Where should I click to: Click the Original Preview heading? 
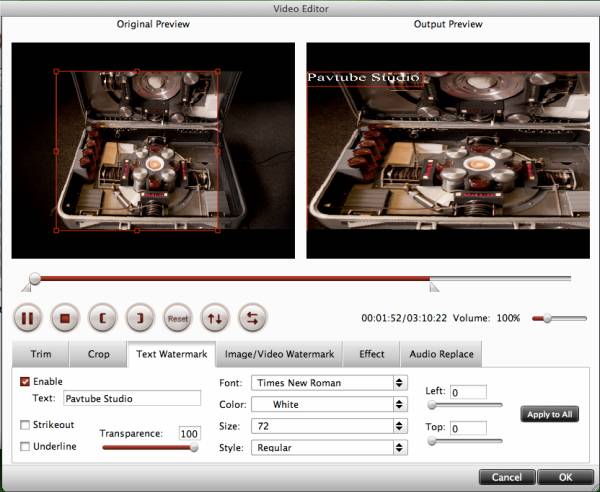point(153,24)
